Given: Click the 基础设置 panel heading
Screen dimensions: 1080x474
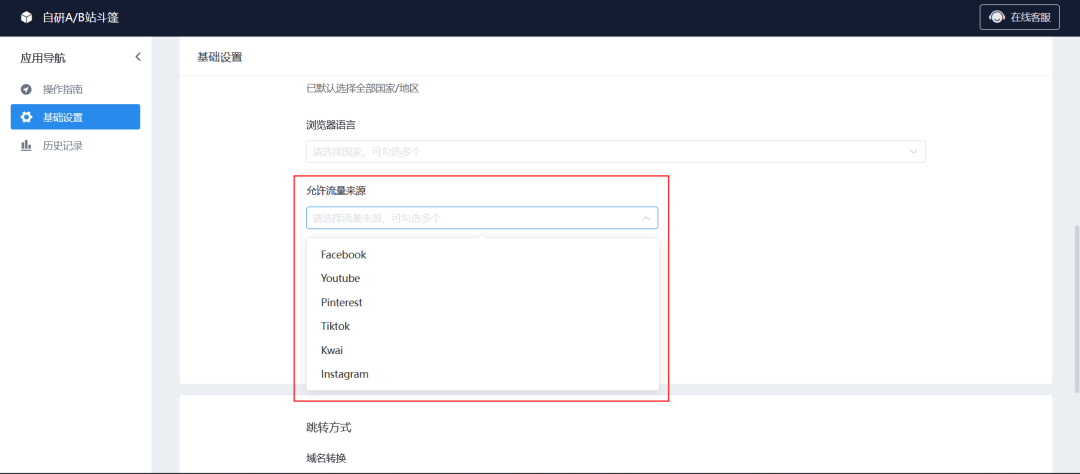Looking at the screenshot, I should 220,57.
